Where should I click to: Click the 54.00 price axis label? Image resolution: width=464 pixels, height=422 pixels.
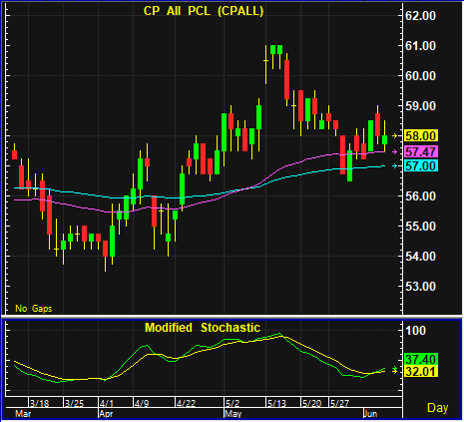[420, 256]
